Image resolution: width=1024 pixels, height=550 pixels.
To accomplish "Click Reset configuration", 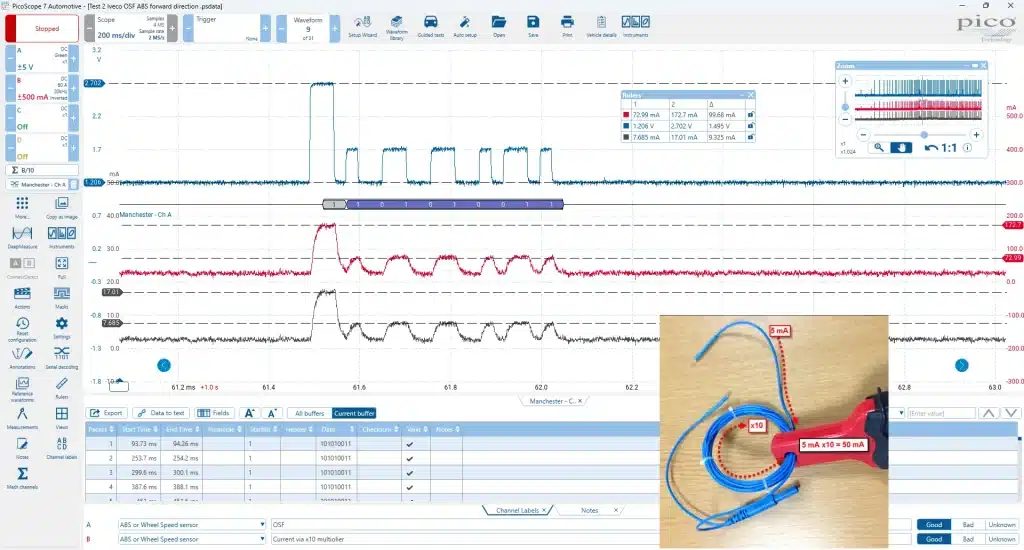I will click(22, 329).
